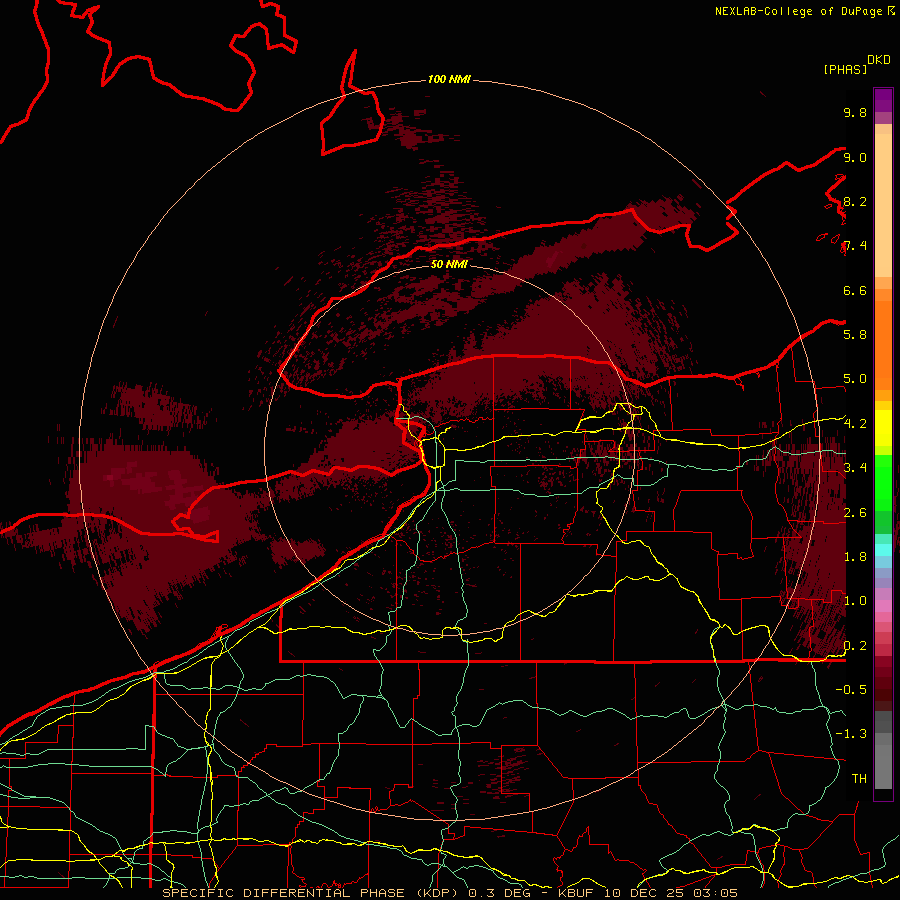Screen dimensions: 900x900
Task: Click the DKD legend label
Action: pyautogui.click(x=879, y=60)
